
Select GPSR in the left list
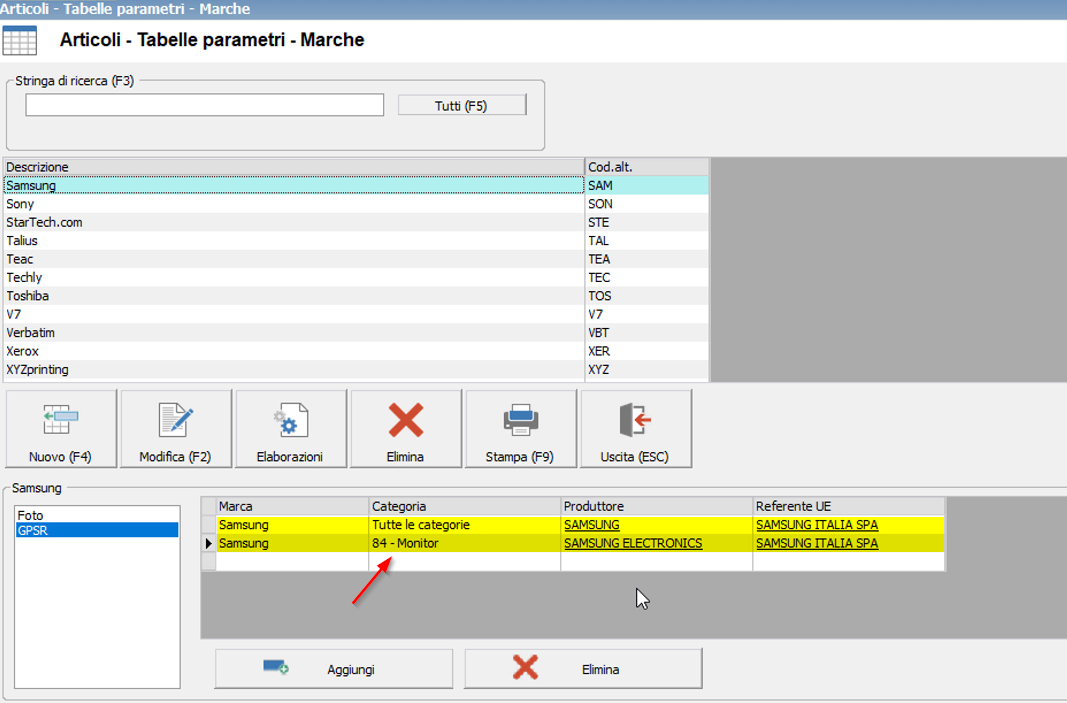(x=97, y=530)
